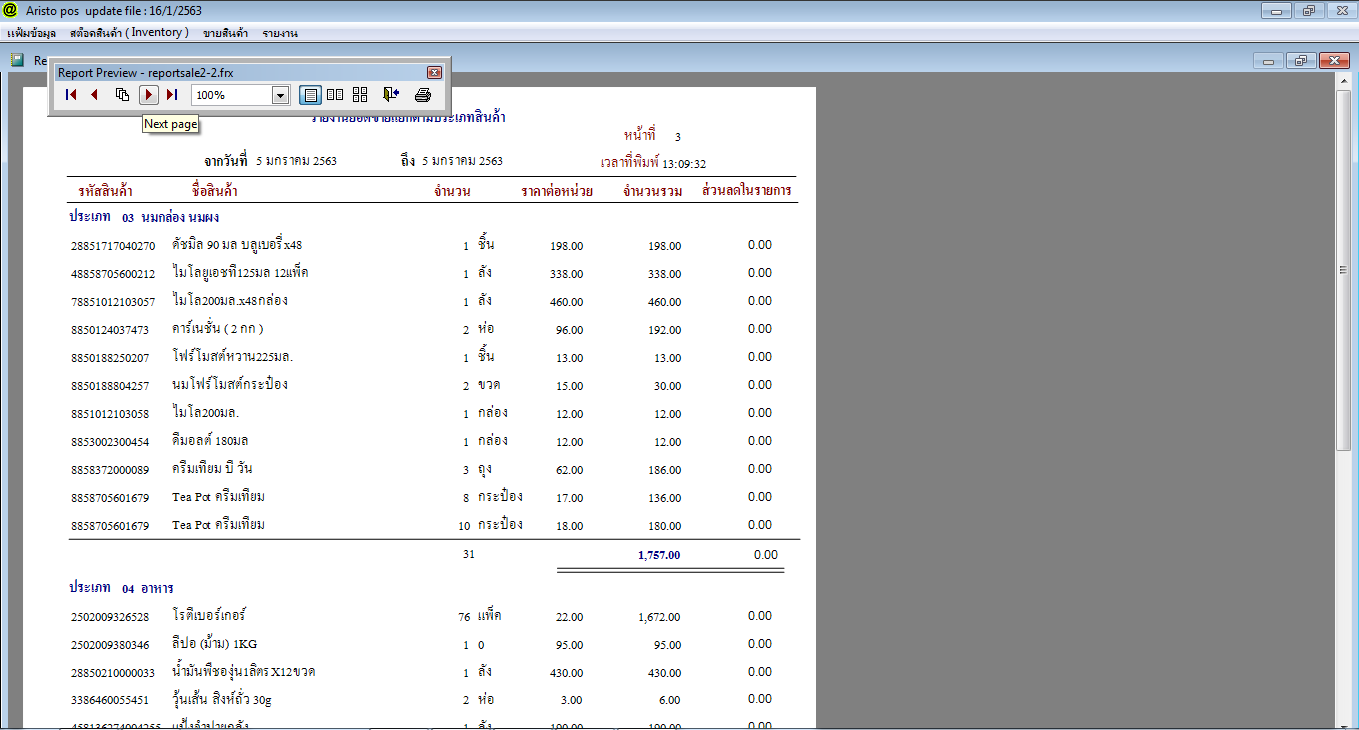Screen dimensions: 1359x730
Task: Click the จำนวนรวม column header
Action: pyautogui.click(x=652, y=191)
